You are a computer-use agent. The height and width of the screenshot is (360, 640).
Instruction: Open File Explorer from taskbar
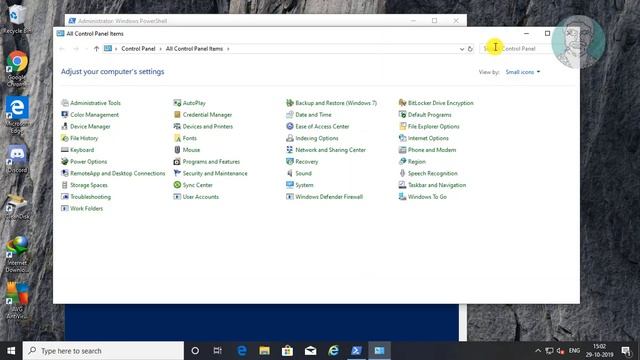(x=264, y=351)
